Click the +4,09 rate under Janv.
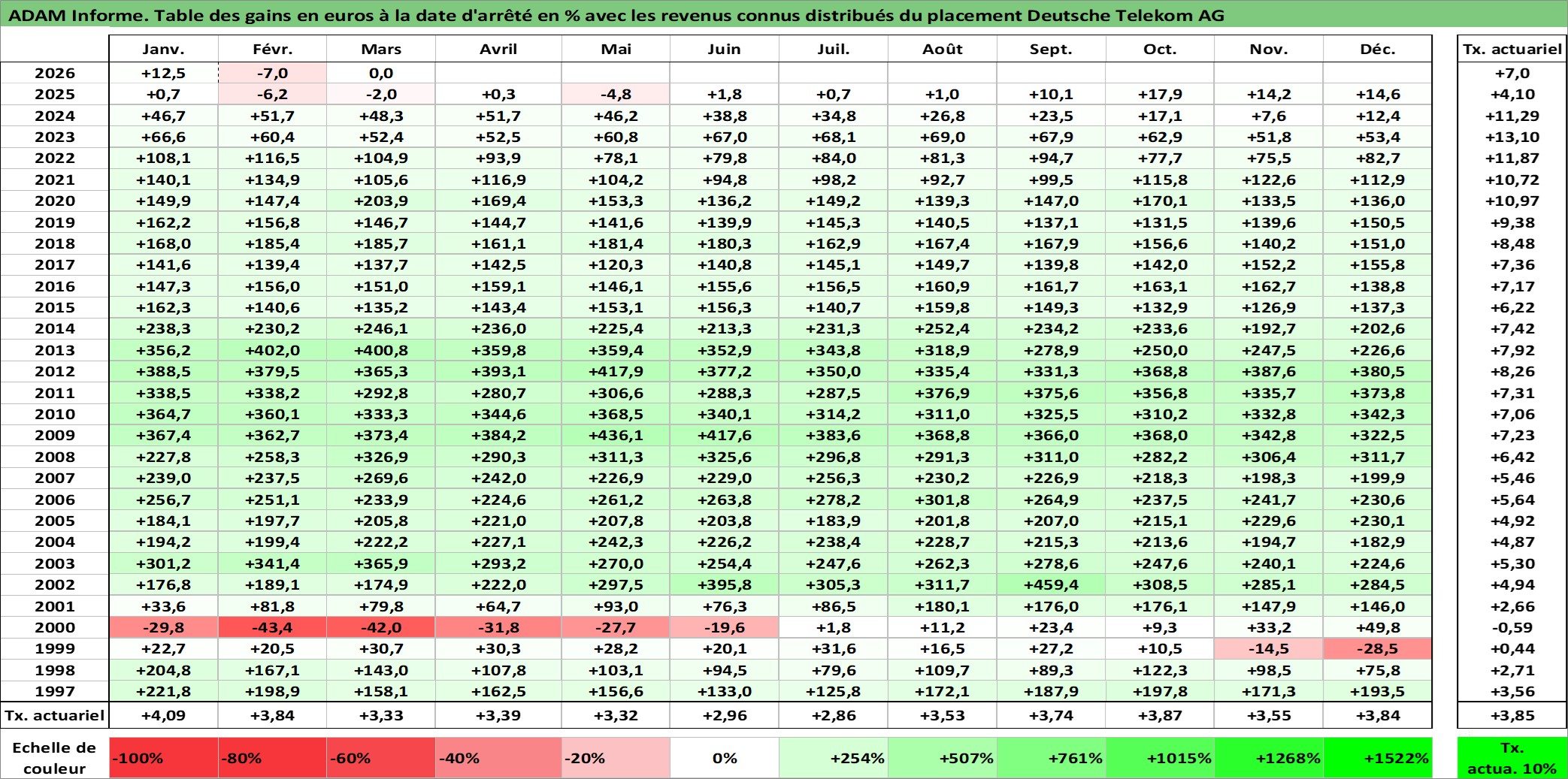Viewport: 1568px width, 779px height. click(163, 715)
